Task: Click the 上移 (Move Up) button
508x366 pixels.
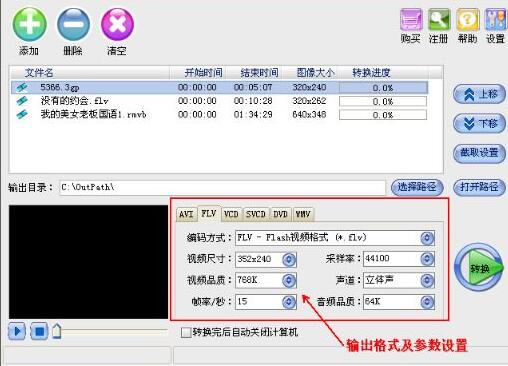Action: [479, 94]
